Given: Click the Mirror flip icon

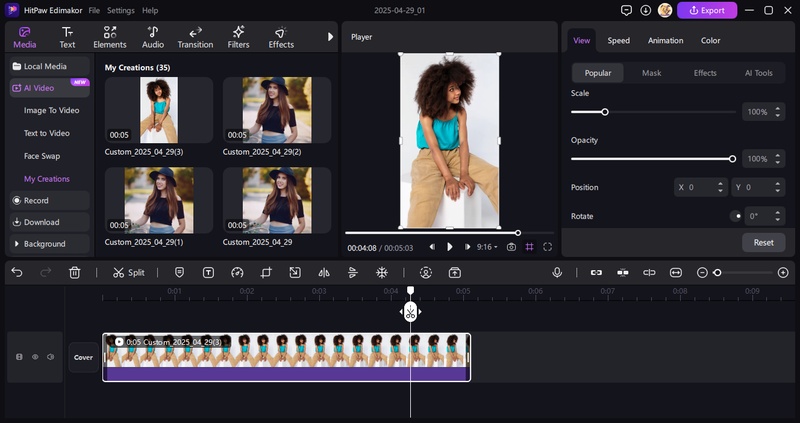Looking at the screenshot, I should (x=323, y=272).
